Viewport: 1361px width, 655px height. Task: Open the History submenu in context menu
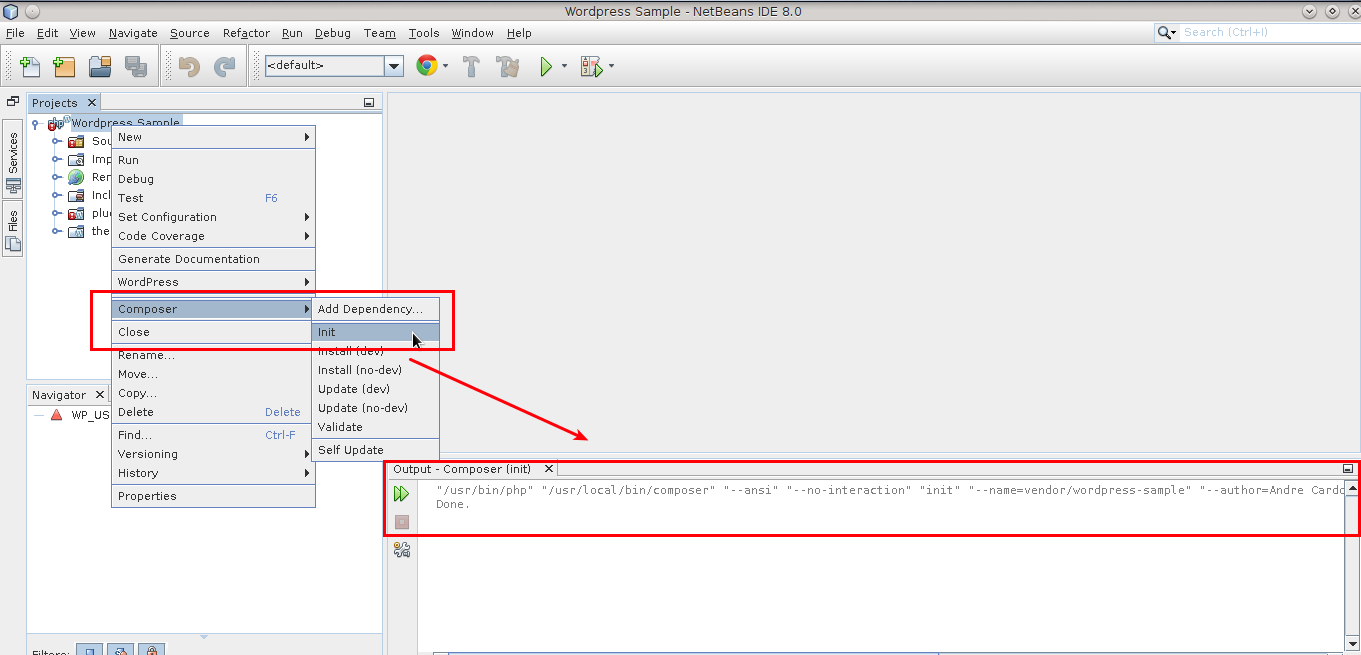click(x=213, y=473)
